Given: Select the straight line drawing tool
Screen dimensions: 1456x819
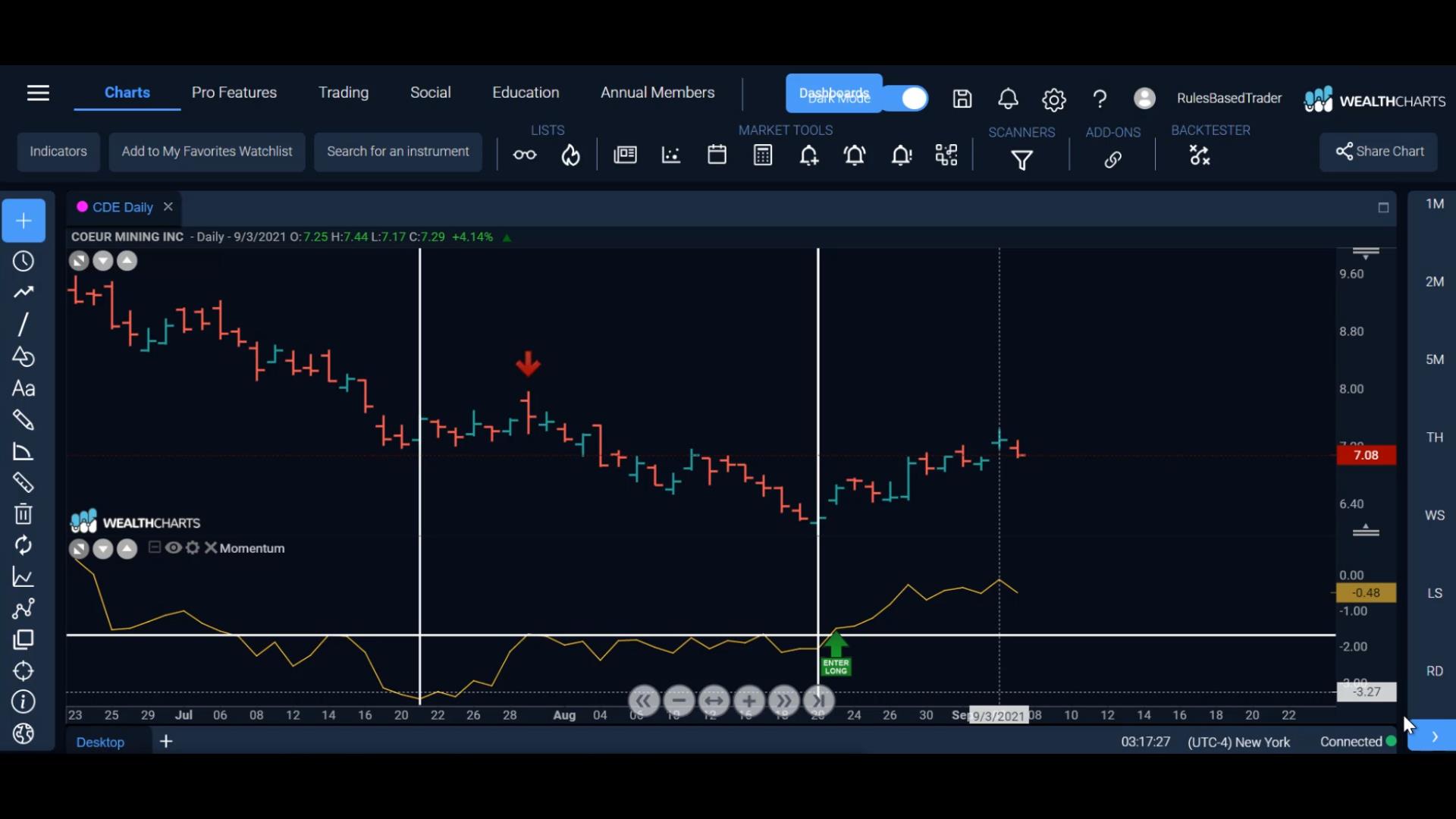Looking at the screenshot, I should tap(24, 325).
